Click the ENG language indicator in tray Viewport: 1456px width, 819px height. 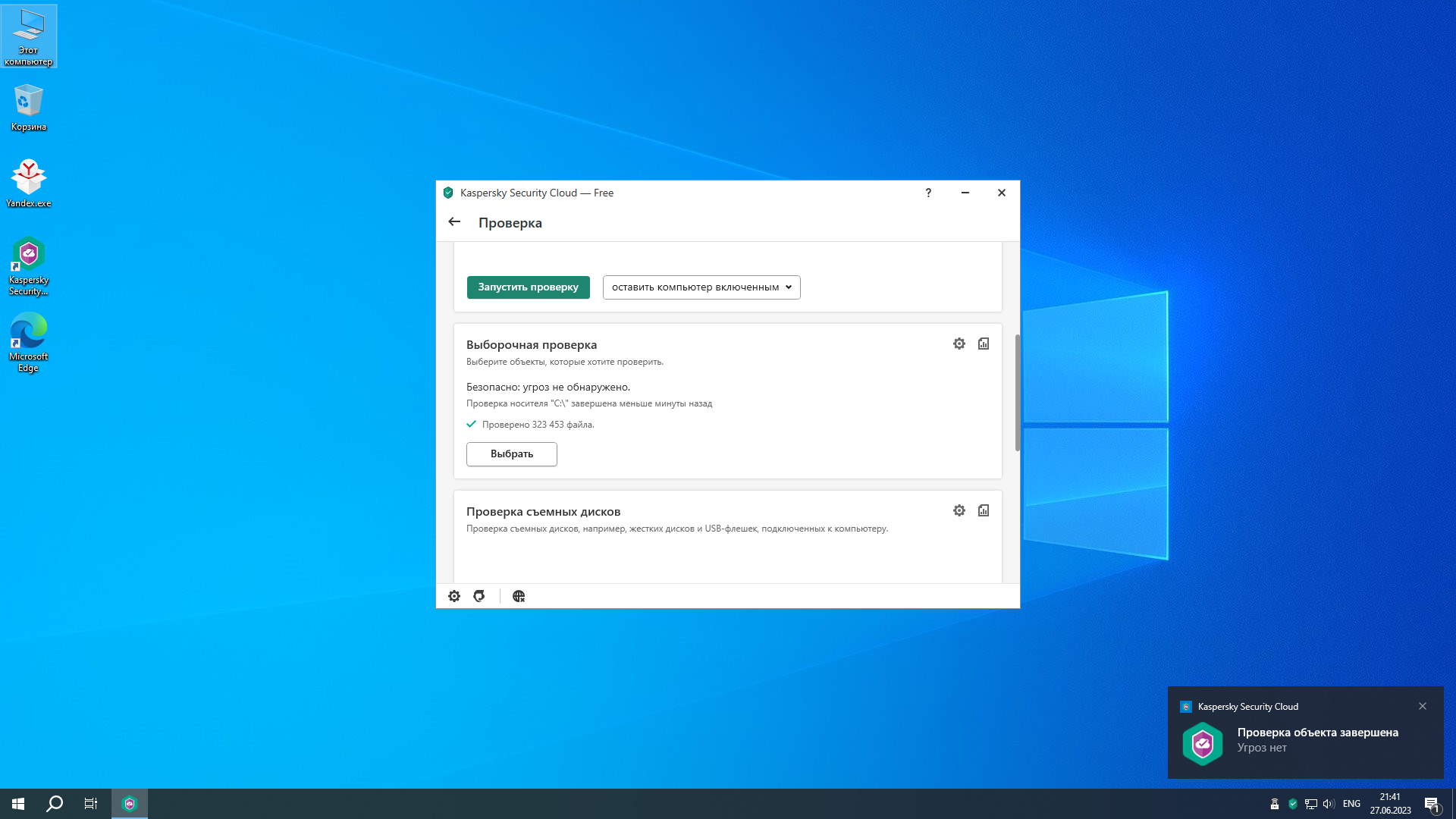1351,804
